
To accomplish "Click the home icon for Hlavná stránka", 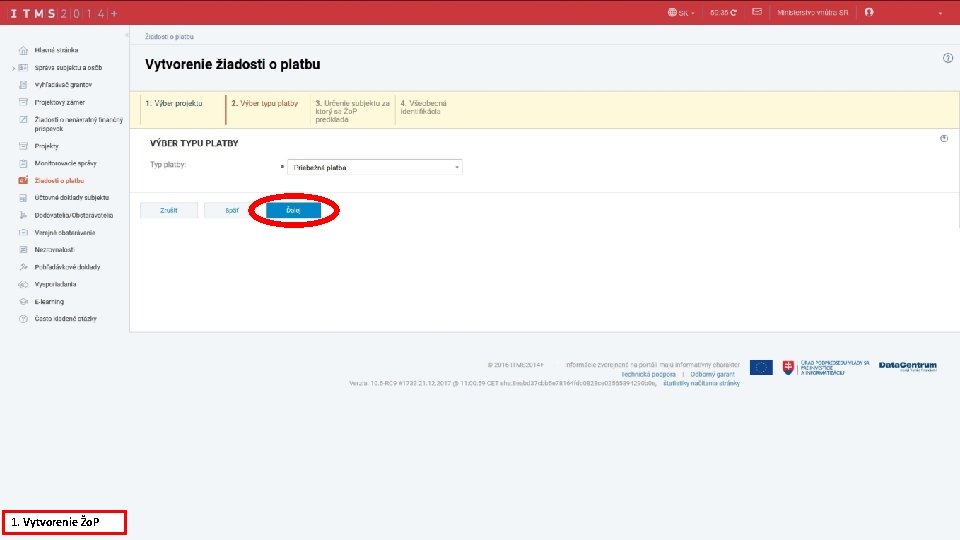I will click(x=23, y=50).
